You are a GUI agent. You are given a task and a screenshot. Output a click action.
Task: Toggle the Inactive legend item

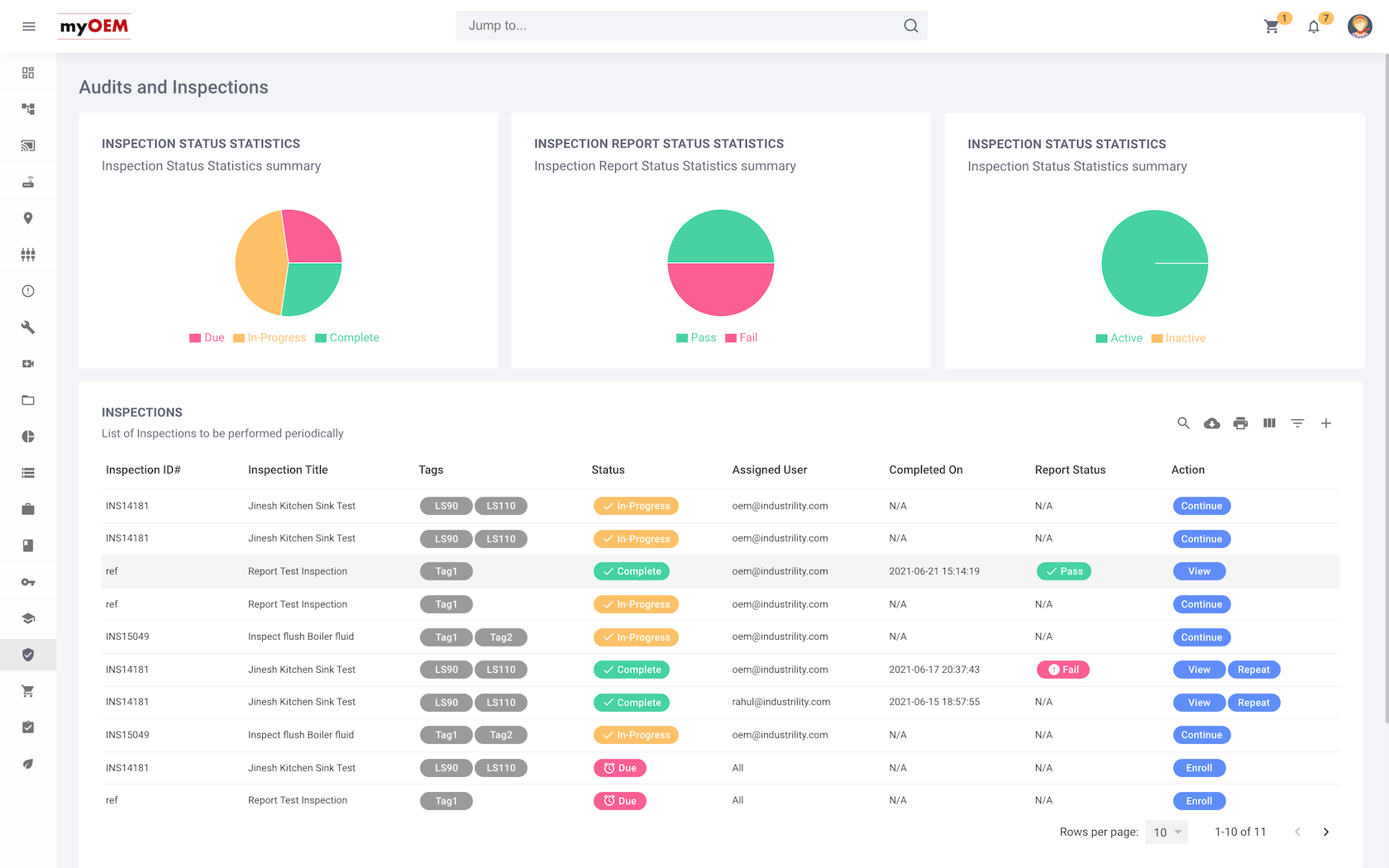tap(1179, 338)
